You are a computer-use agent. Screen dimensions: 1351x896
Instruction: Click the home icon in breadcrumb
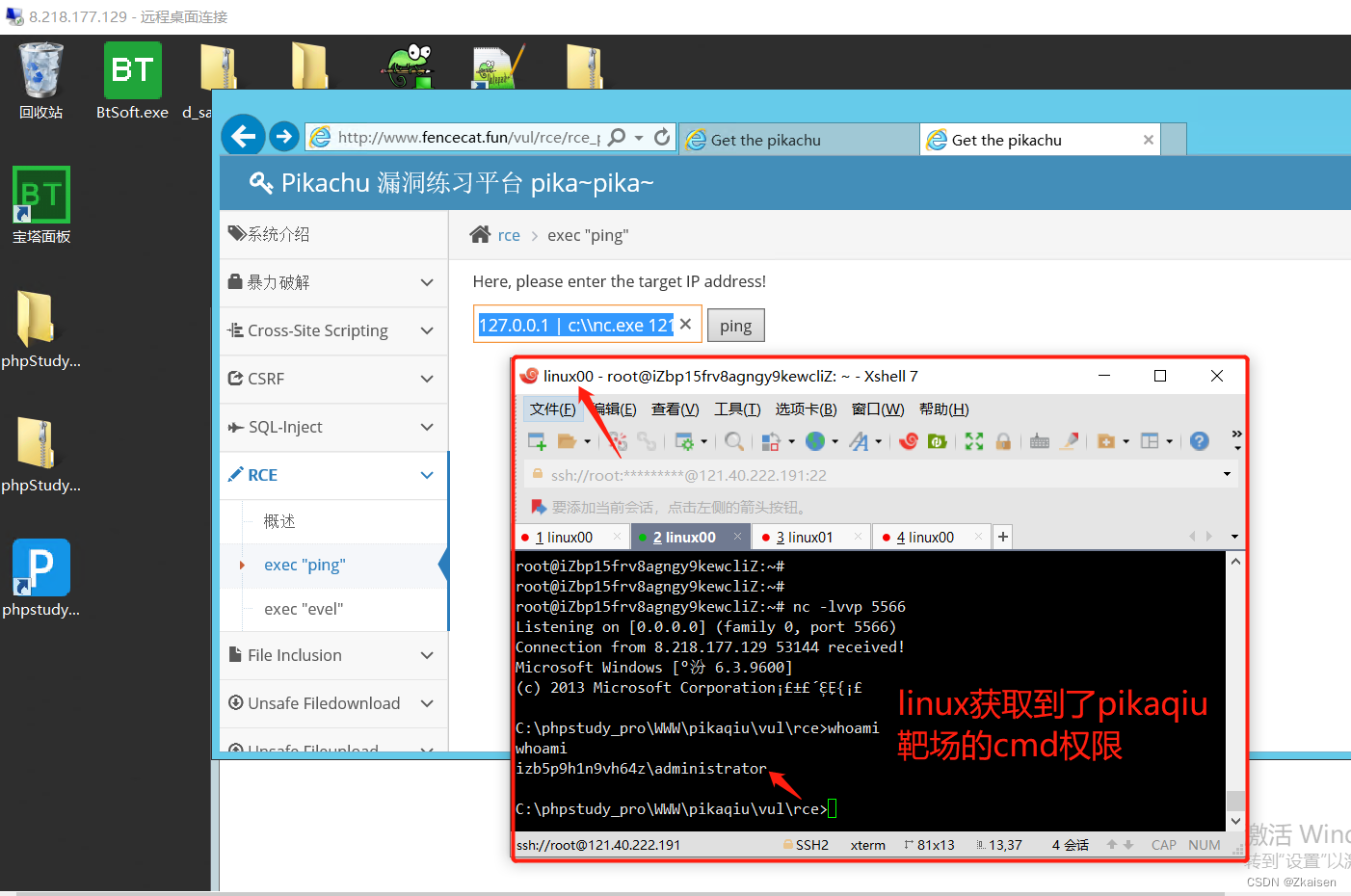coord(480,234)
